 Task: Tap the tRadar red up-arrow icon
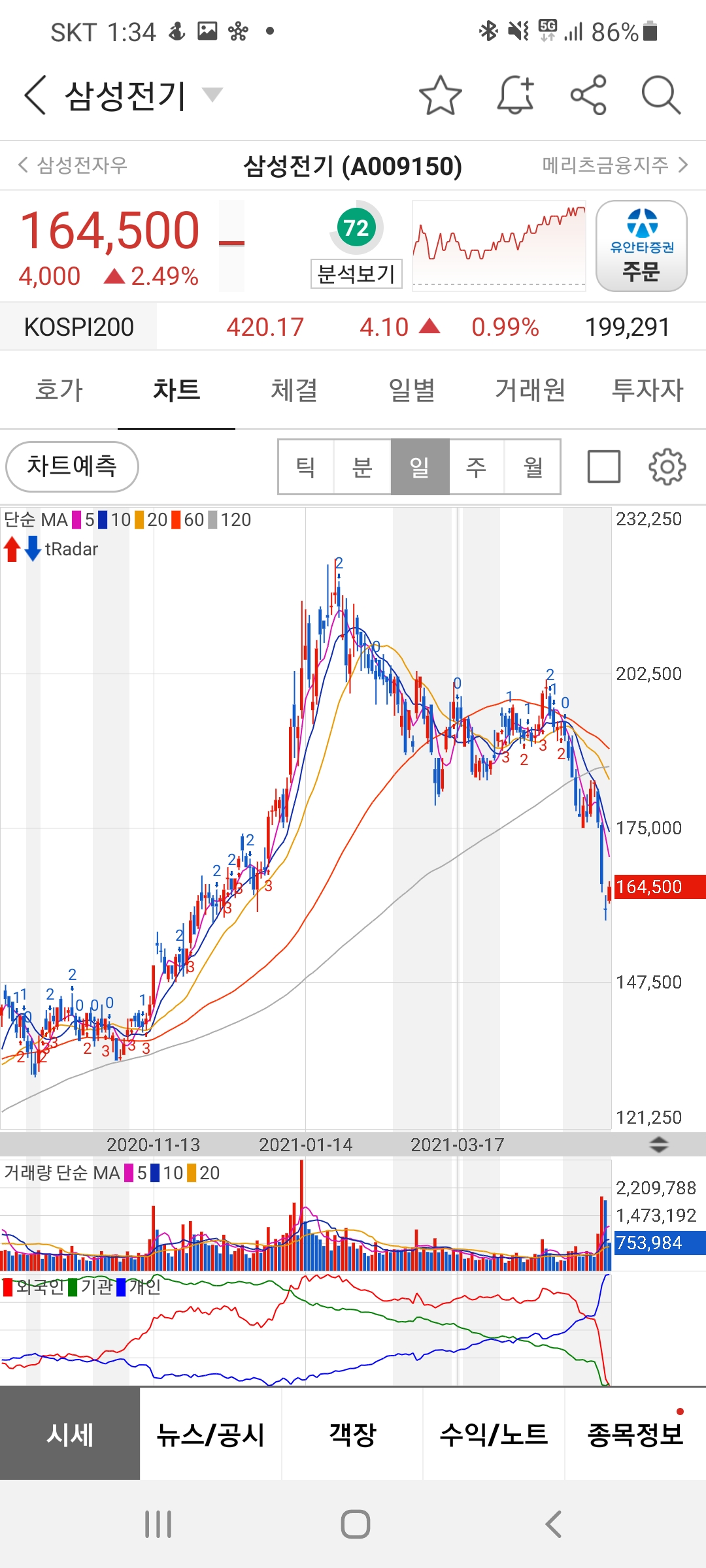click(x=12, y=549)
